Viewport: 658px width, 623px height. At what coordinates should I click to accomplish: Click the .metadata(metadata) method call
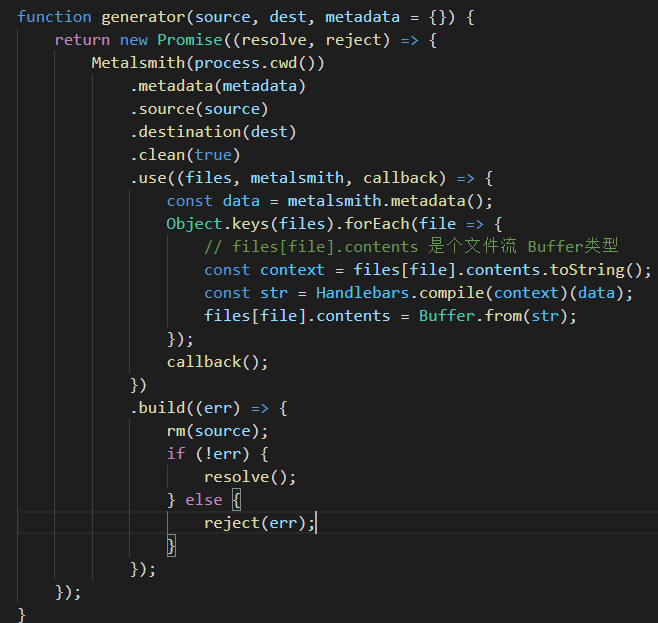coord(217,85)
